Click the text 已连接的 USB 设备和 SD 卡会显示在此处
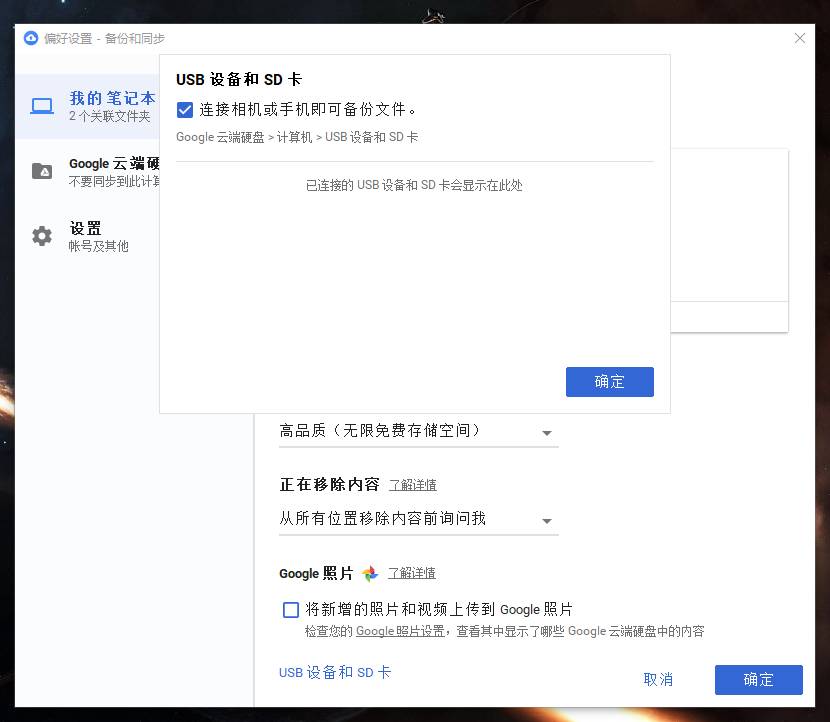The image size is (830, 722). [414, 185]
